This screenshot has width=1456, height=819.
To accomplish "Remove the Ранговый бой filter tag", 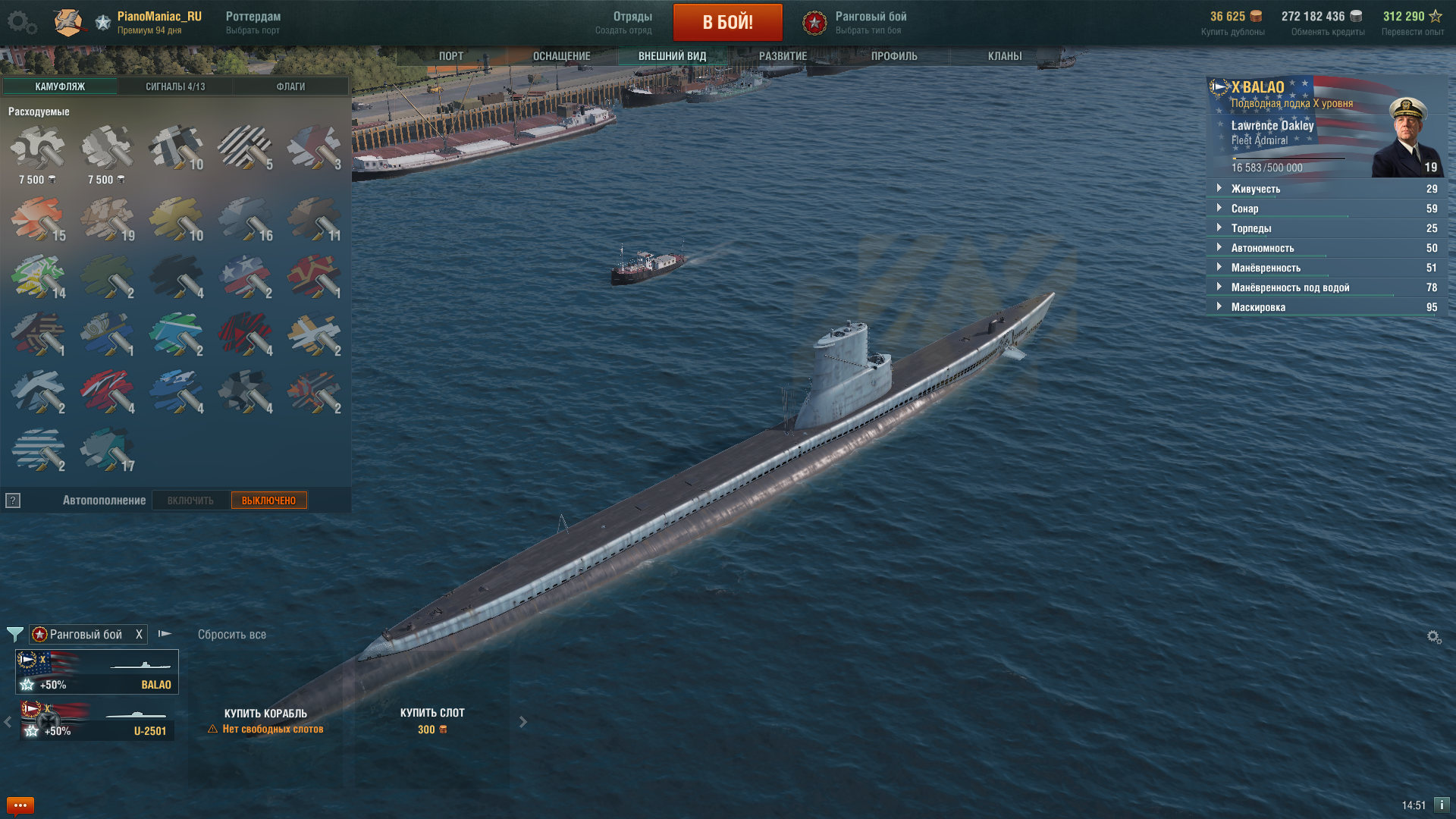I will click(139, 635).
